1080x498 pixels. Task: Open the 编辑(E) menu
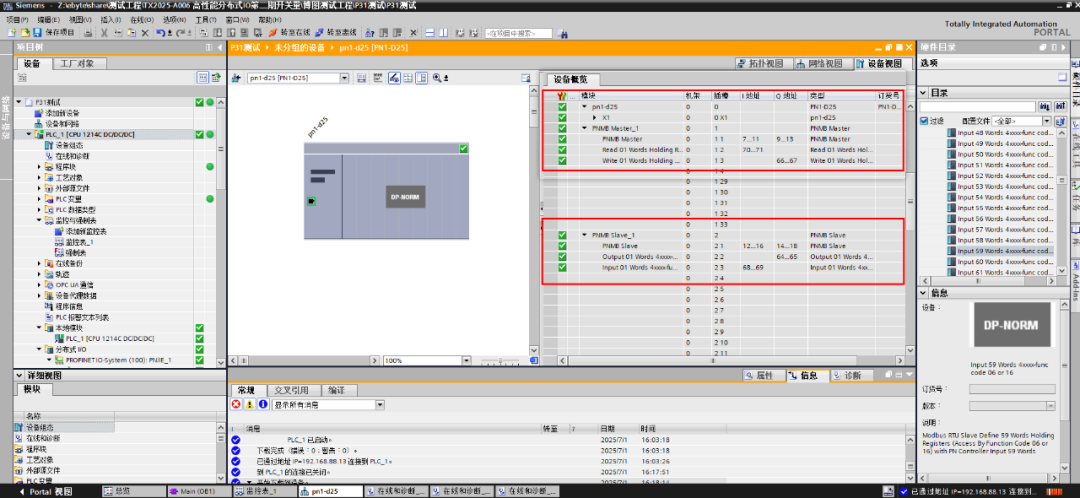[48, 20]
